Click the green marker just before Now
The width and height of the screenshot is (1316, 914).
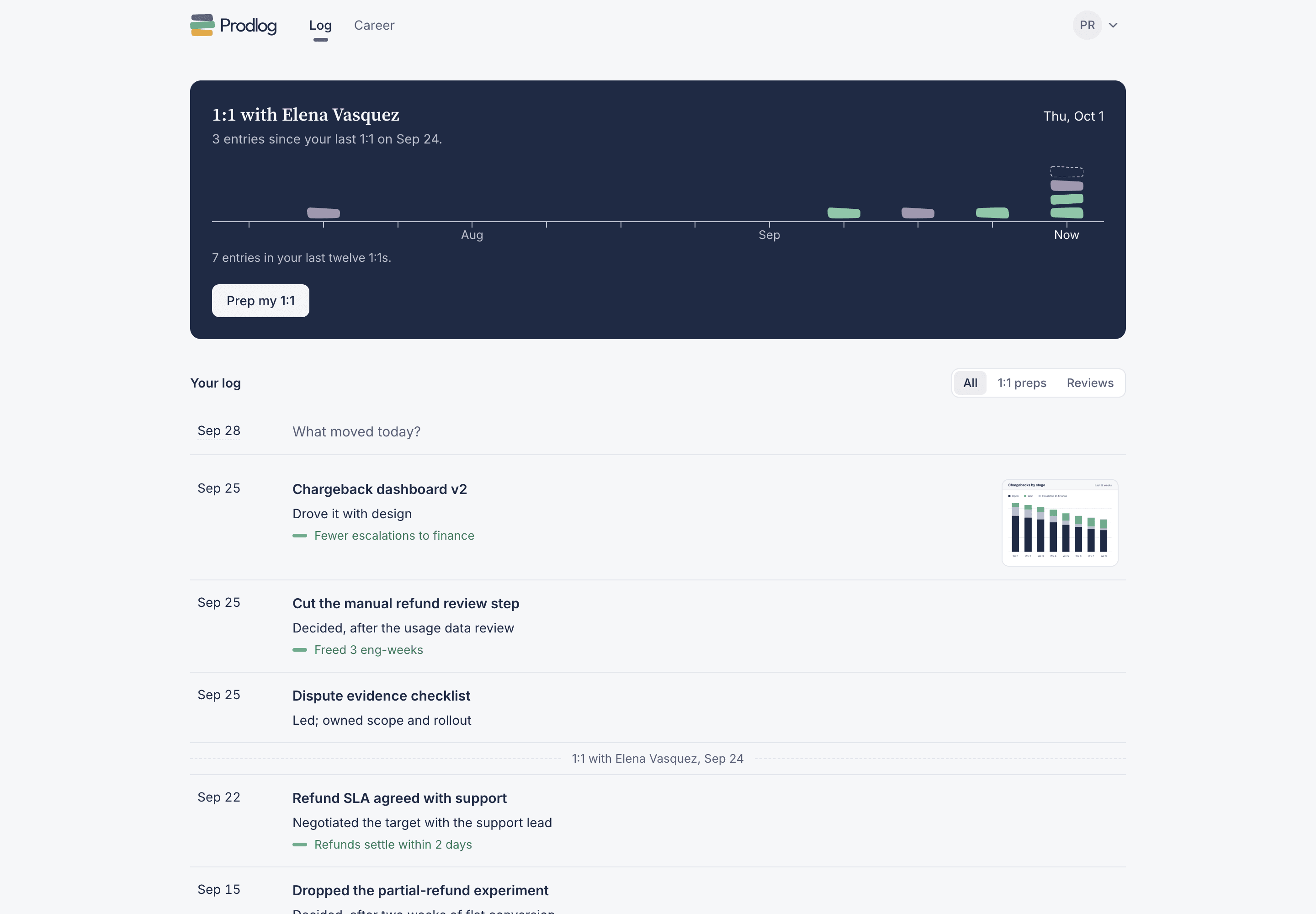[992, 213]
